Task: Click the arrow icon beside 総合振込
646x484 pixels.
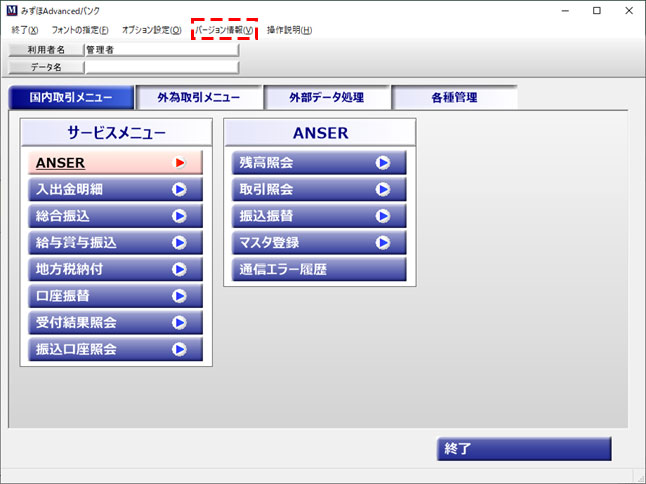Action: point(179,216)
